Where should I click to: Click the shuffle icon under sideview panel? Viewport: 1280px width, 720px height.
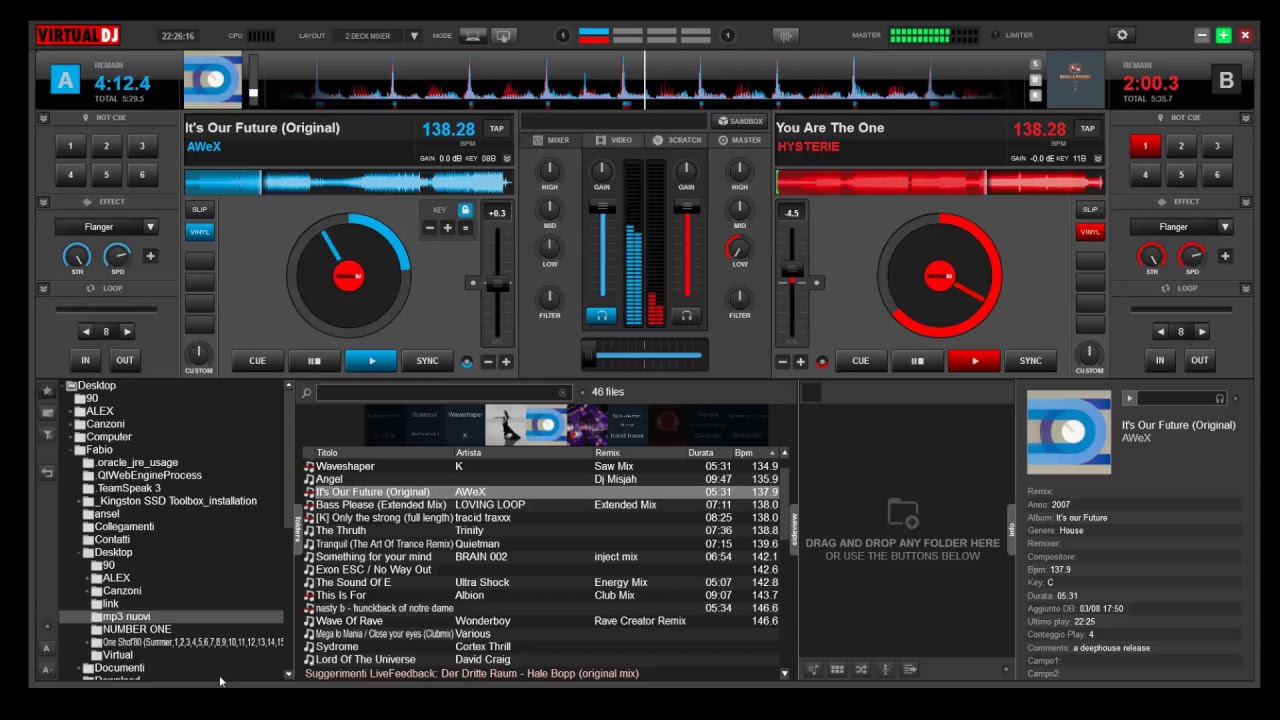861,669
